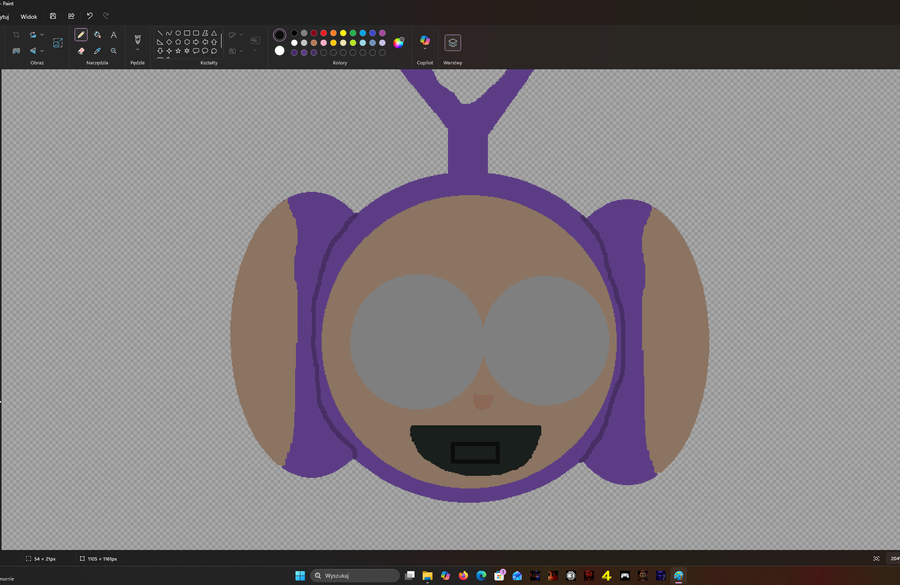Viewport: 900px width, 585px height.
Task: Pick the Down arrow shape
Action: pyautogui.click(x=160, y=51)
